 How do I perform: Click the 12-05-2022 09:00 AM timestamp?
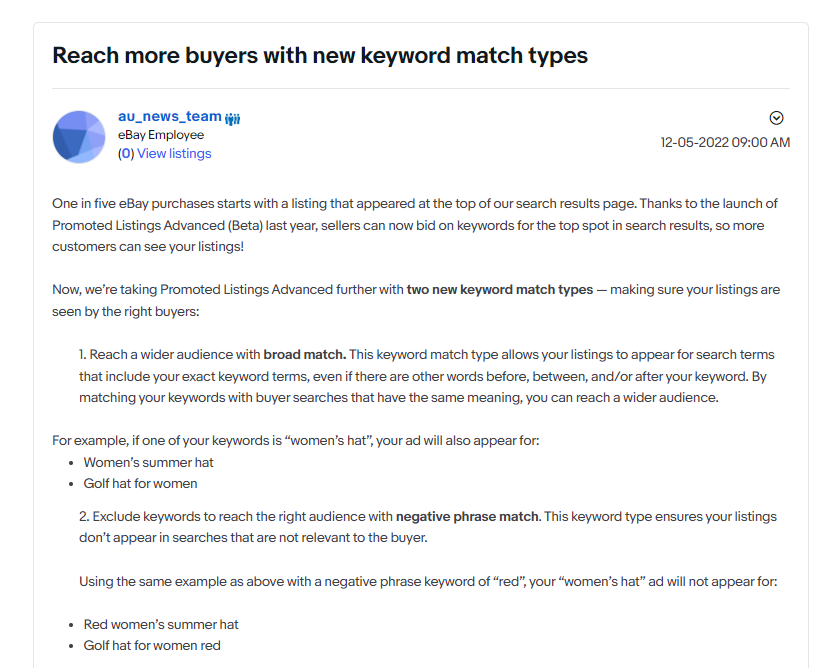click(725, 142)
